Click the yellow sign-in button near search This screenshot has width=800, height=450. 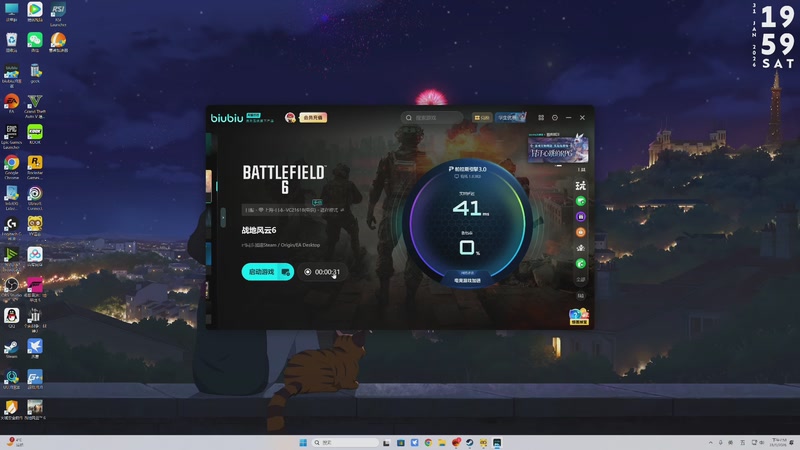[x=482, y=117]
